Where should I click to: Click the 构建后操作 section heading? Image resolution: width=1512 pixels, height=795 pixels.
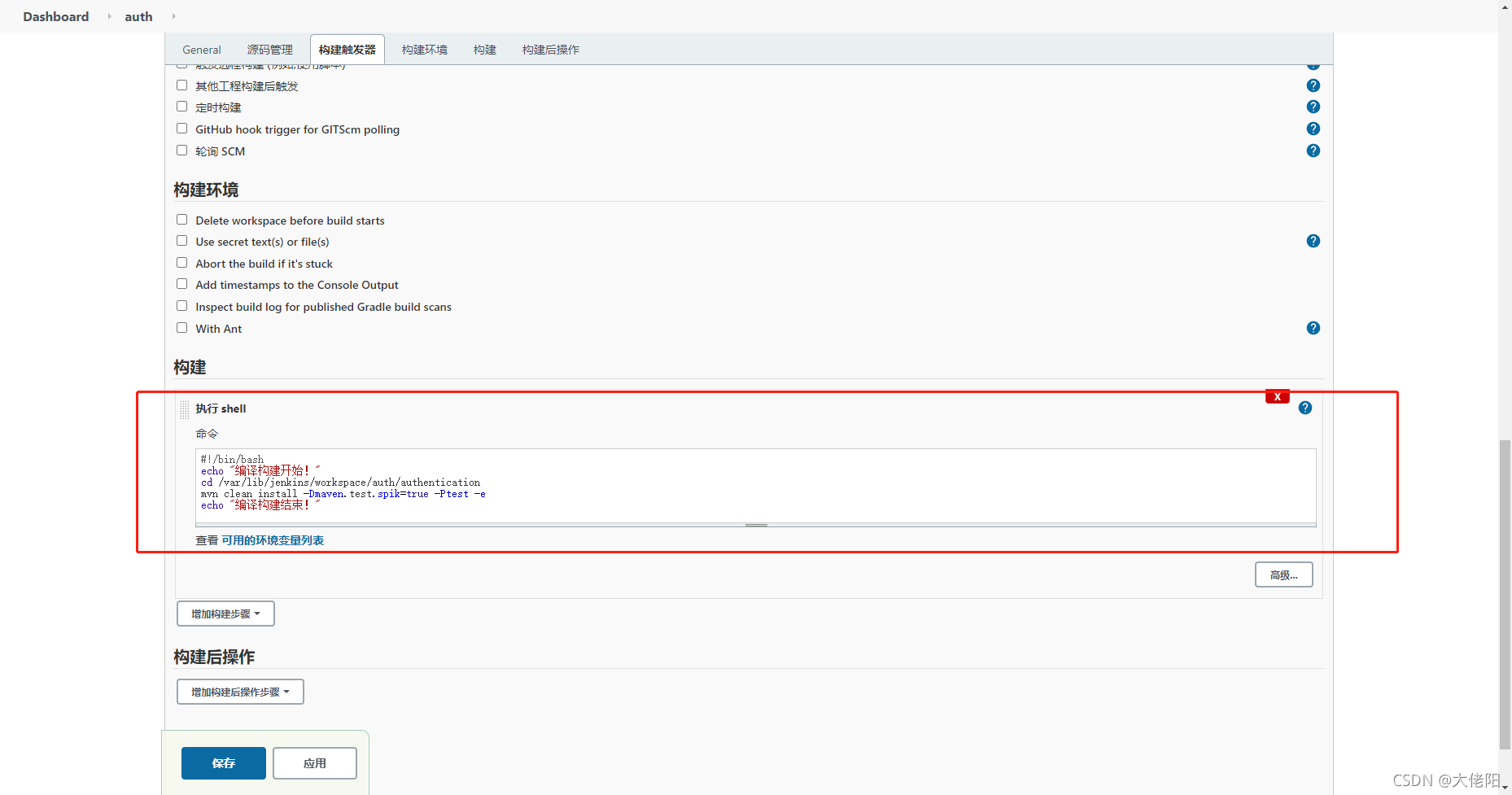[x=214, y=657]
